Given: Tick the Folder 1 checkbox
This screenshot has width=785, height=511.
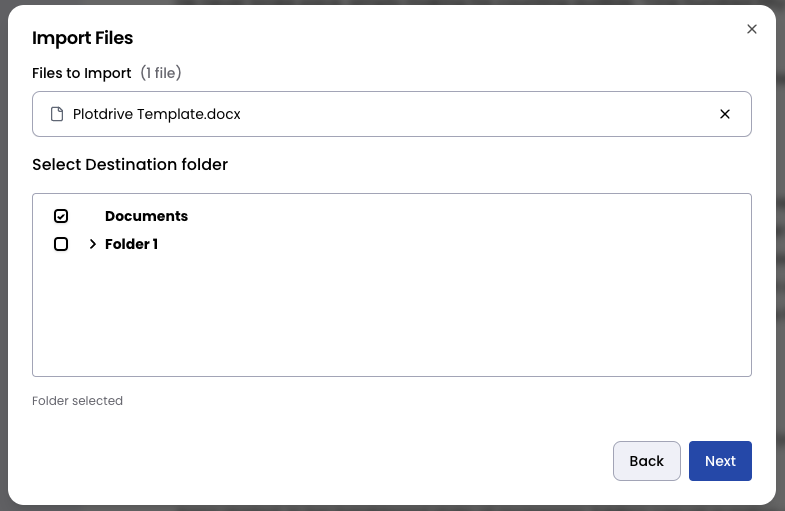Looking at the screenshot, I should pyautogui.click(x=61, y=244).
